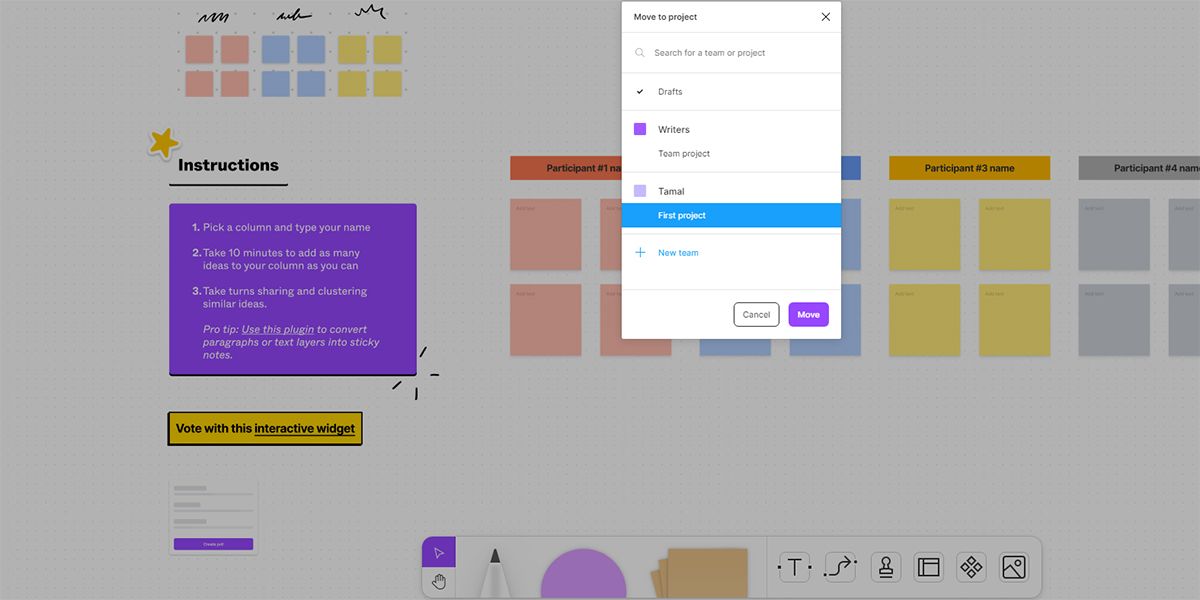Screen dimensions: 1200x600
Task: Click the checkmark beside Drafts
Action: coord(640,92)
